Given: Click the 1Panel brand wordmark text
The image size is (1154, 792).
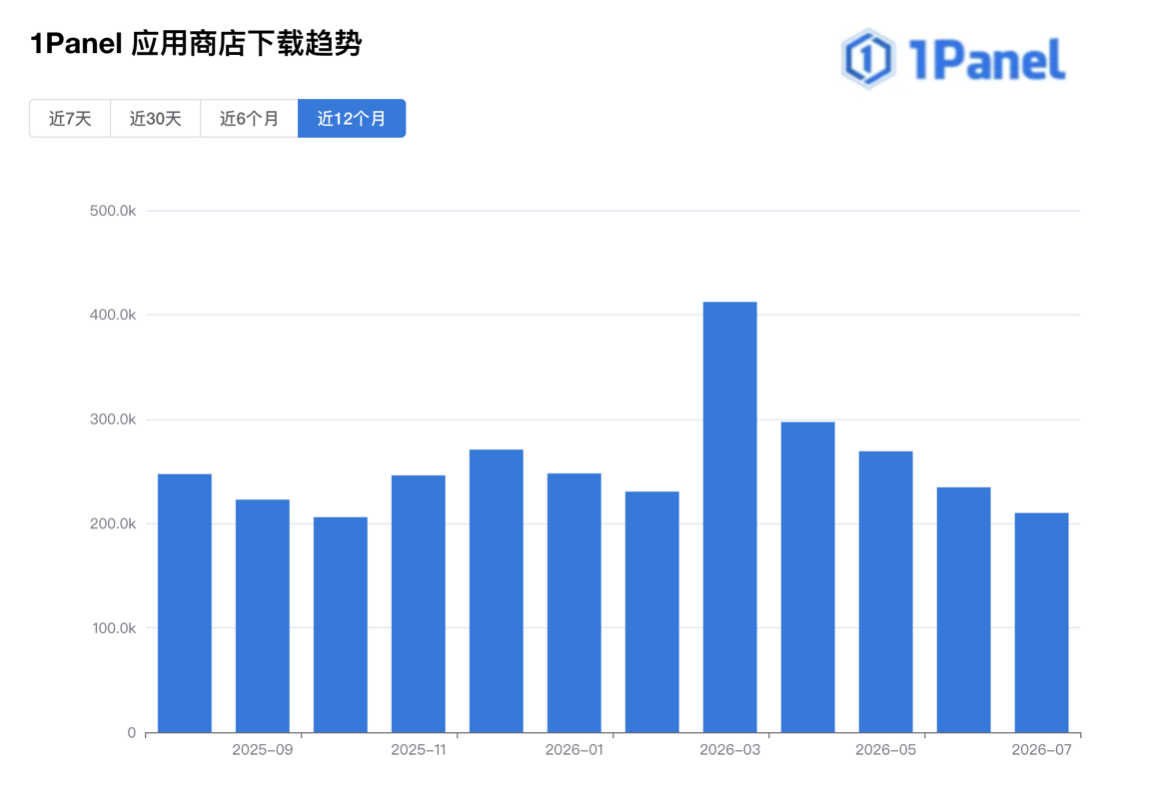Looking at the screenshot, I should (987, 60).
